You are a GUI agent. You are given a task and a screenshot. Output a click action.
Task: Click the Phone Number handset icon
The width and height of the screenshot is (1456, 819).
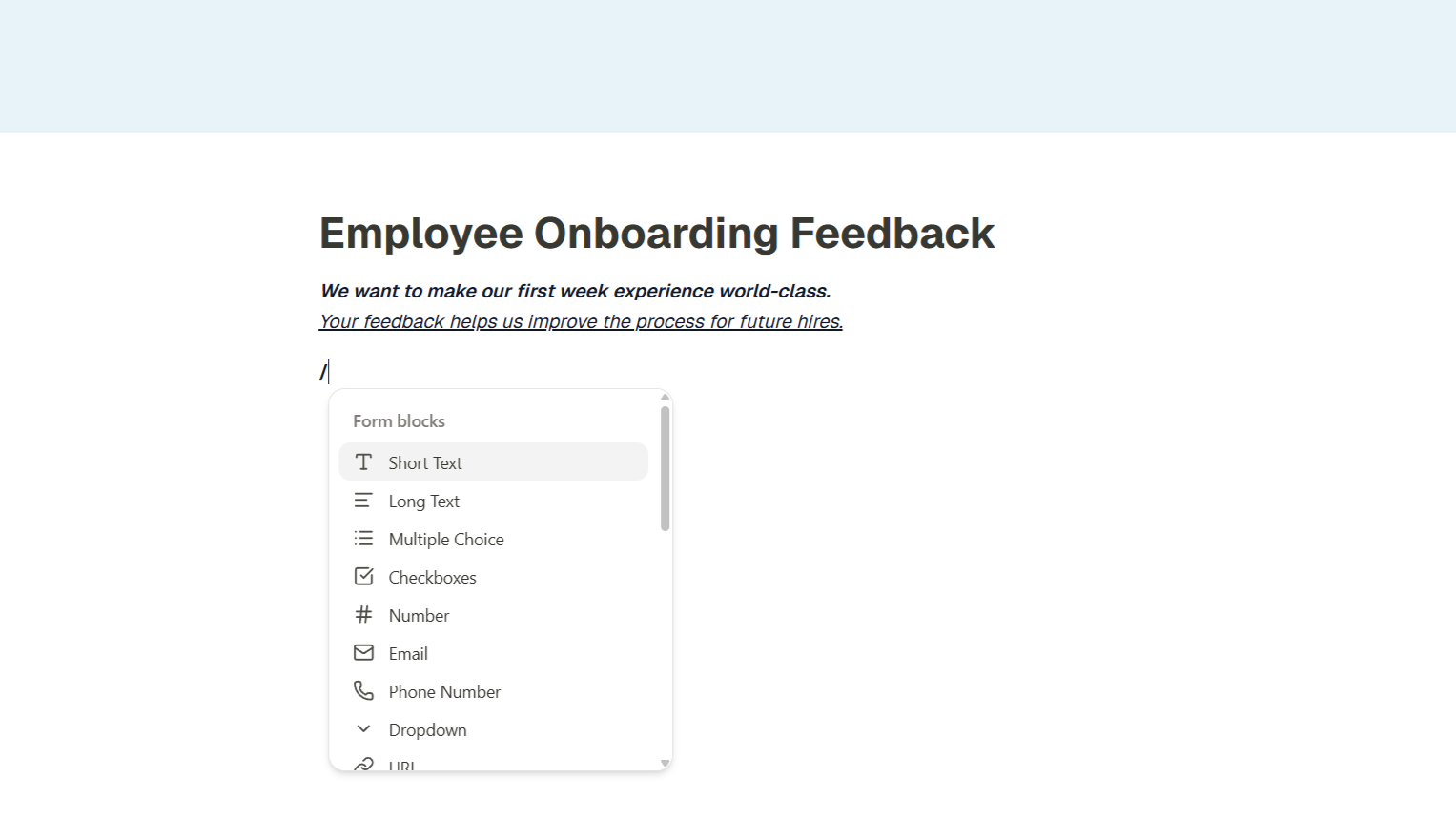click(x=363, y=690)
